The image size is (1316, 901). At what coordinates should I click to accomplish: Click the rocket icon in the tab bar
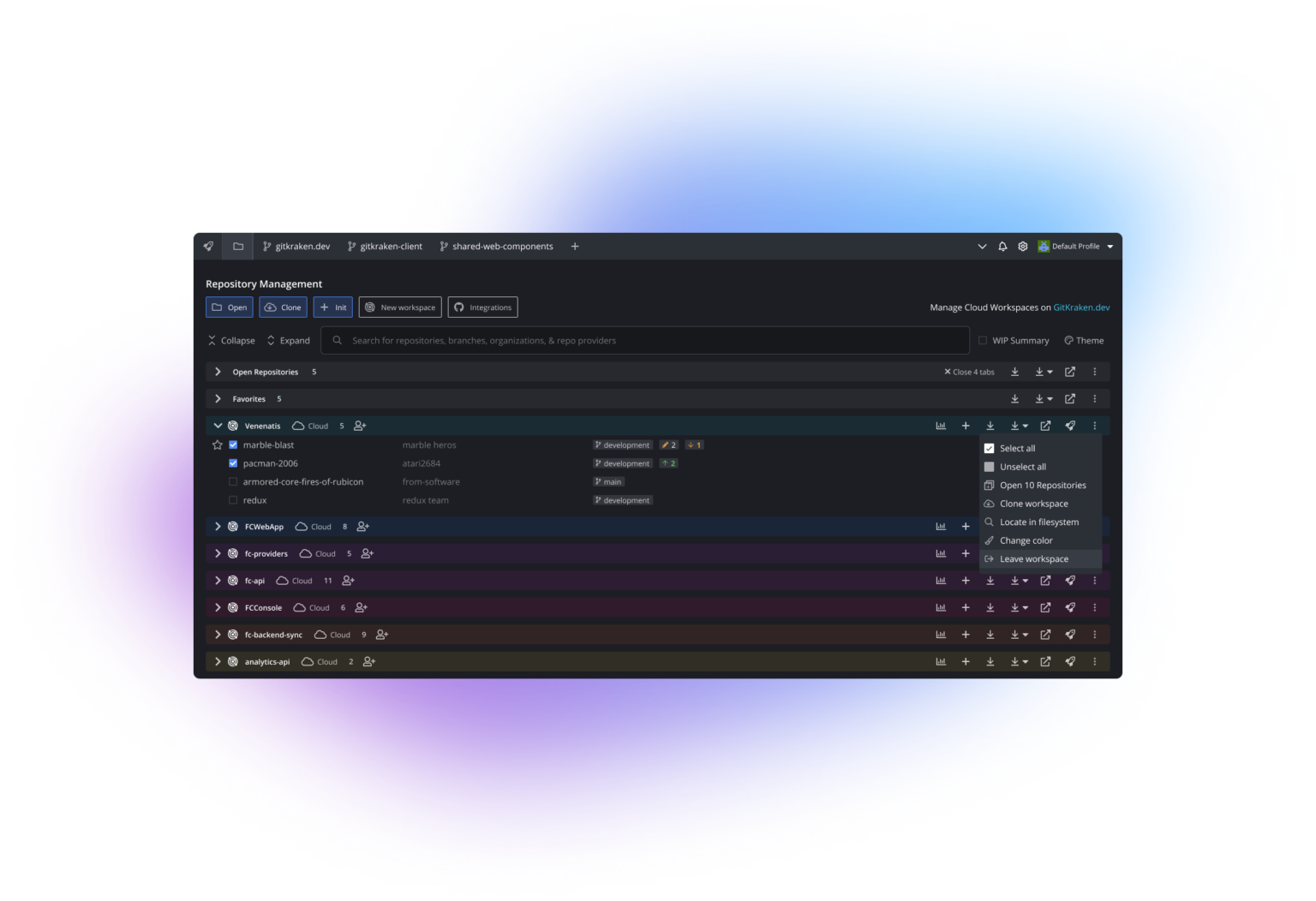pyautogui.click(x=208, y=247)
